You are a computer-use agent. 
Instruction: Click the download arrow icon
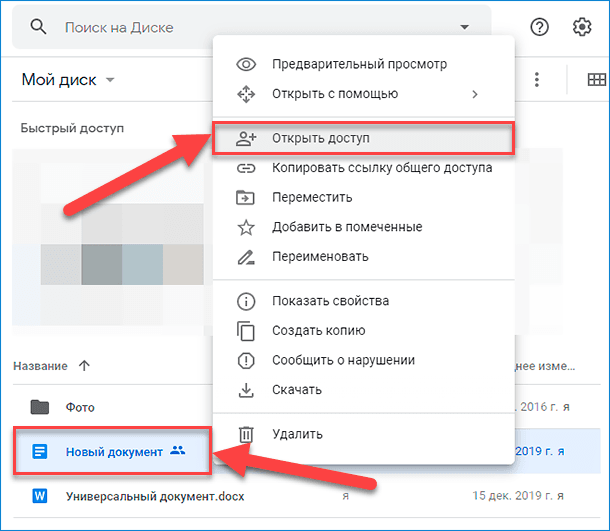pos(246,391)
